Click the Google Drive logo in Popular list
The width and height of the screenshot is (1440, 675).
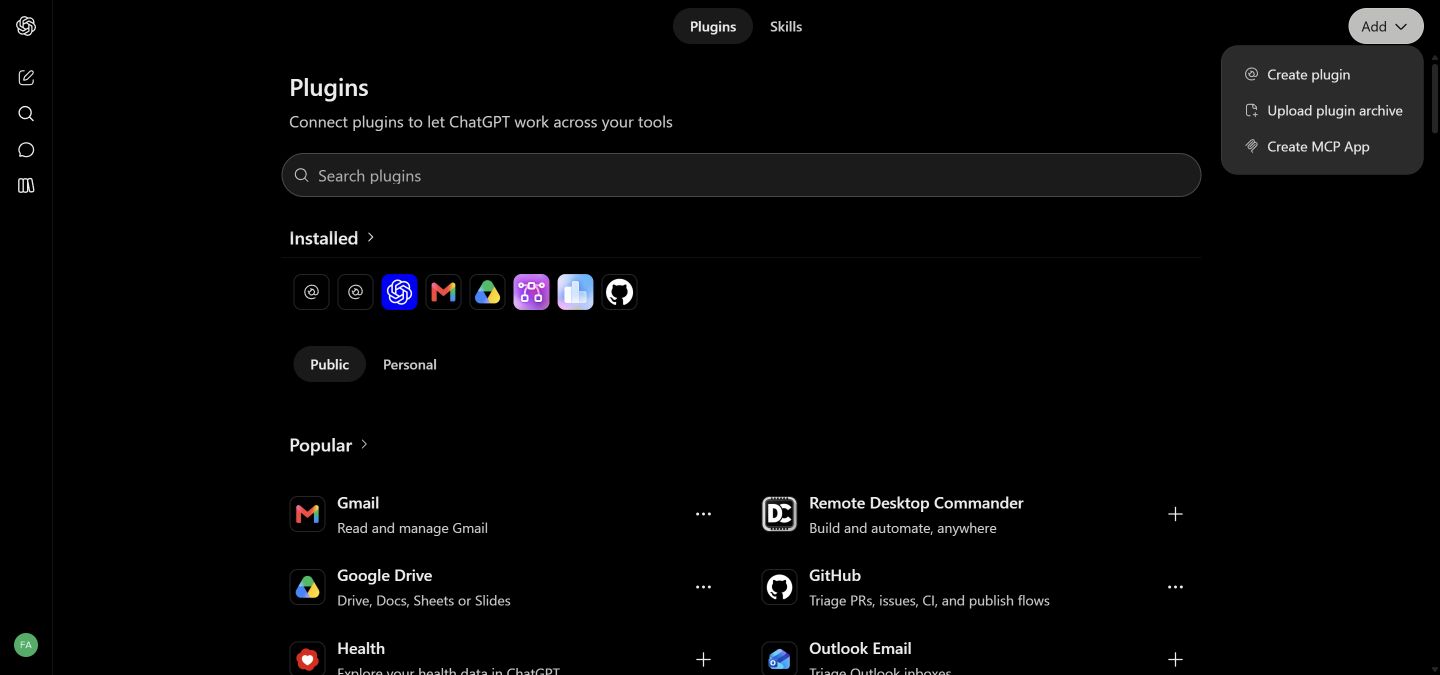pos(307,587)
